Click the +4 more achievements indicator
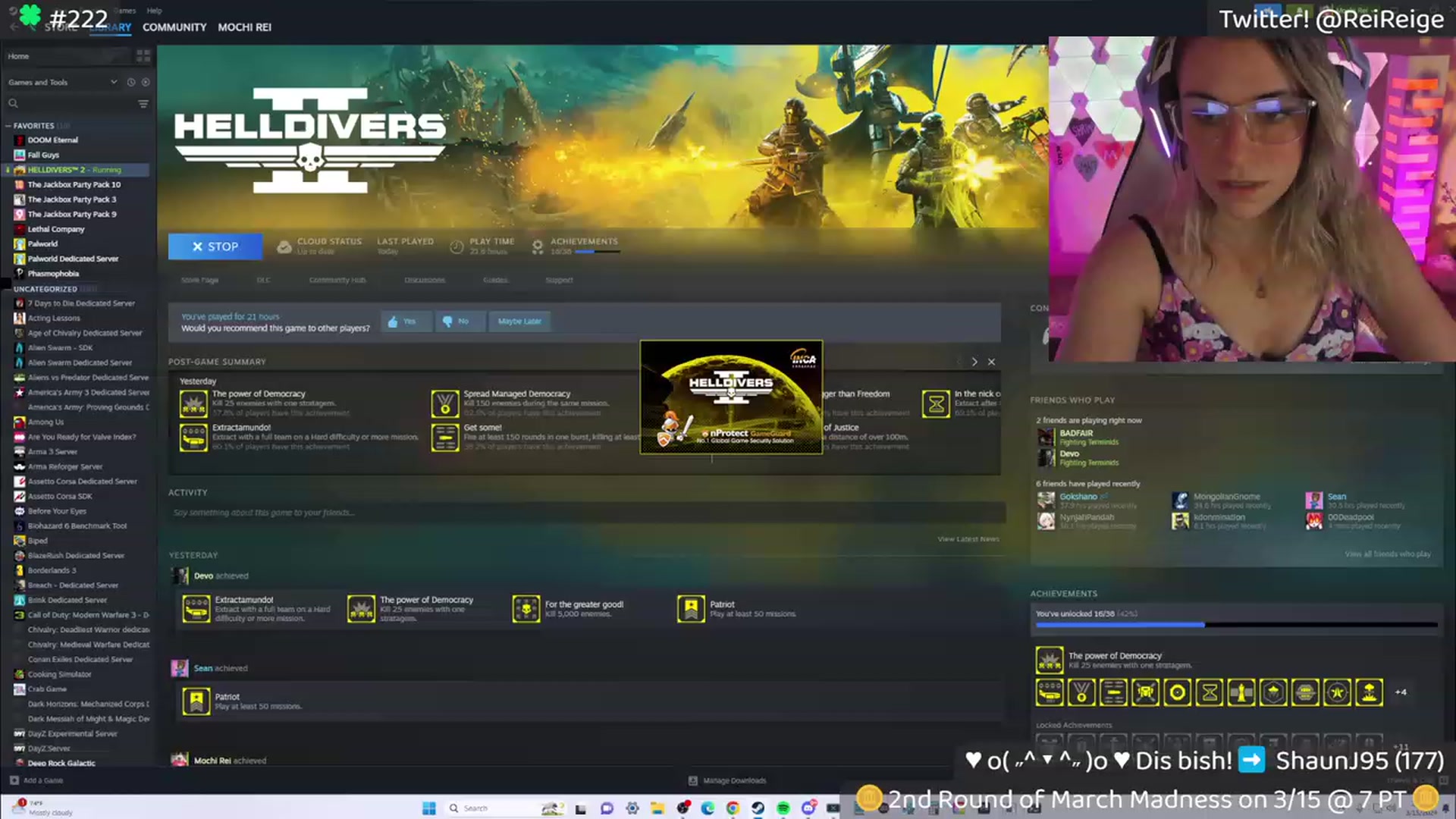Viewport: 1456px width, 819px height. click(x=1401, y=692)
